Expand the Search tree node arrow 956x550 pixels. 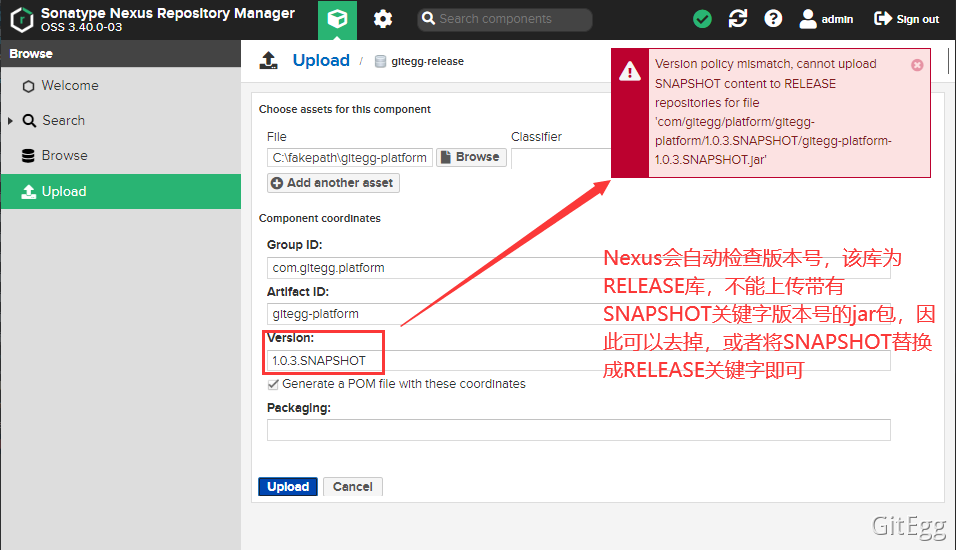click(10, 121)
